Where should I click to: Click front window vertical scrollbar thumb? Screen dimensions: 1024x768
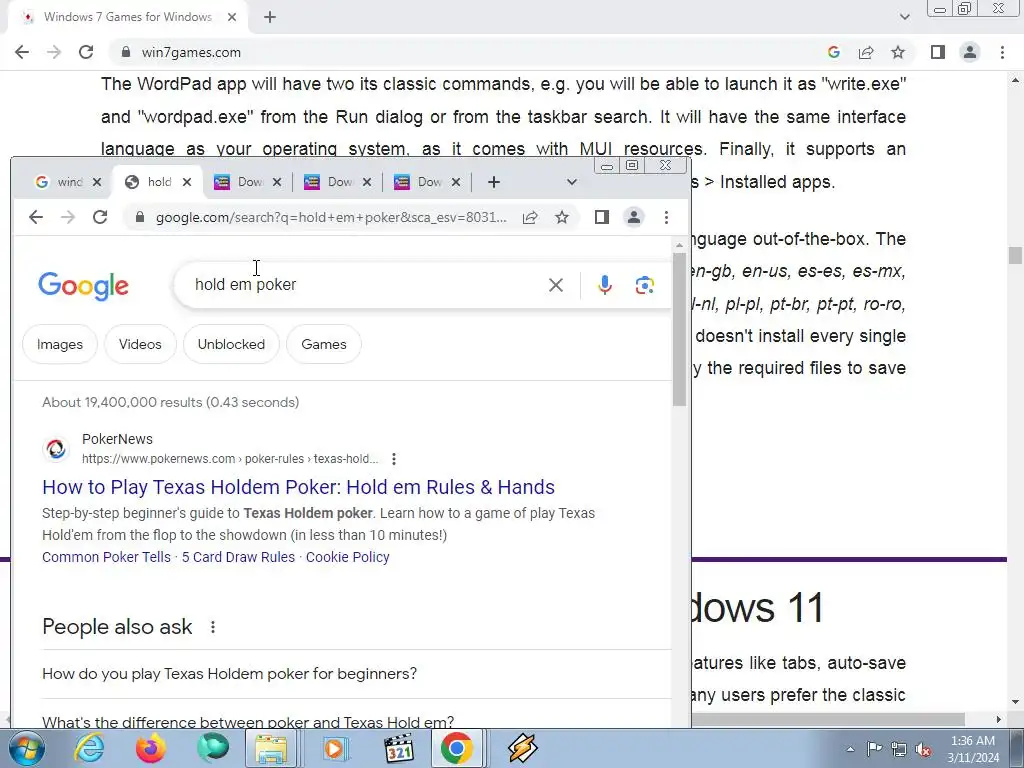coord(679,329)
